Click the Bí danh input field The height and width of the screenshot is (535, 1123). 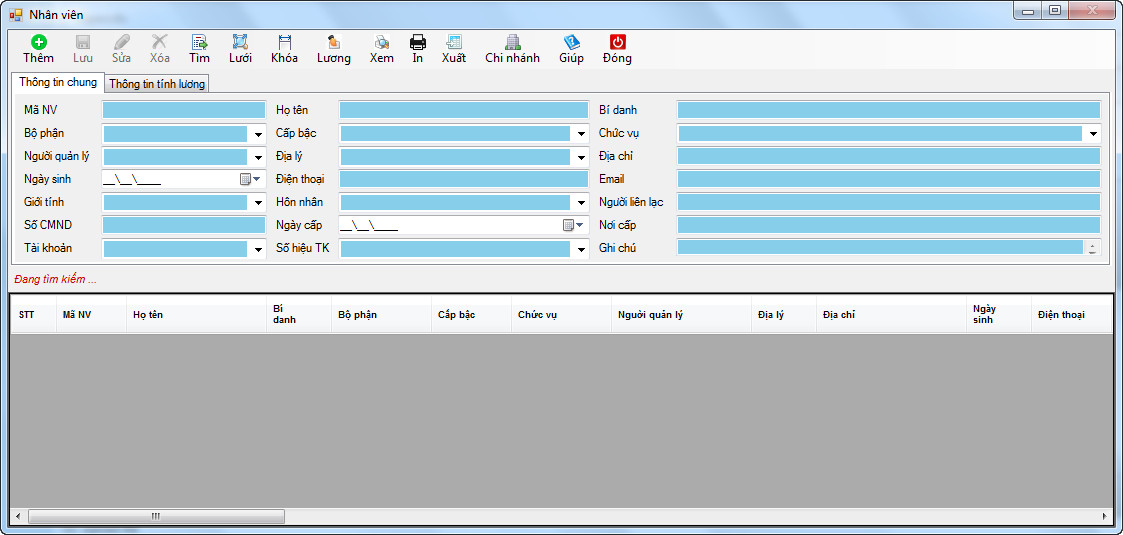(889, 110)
